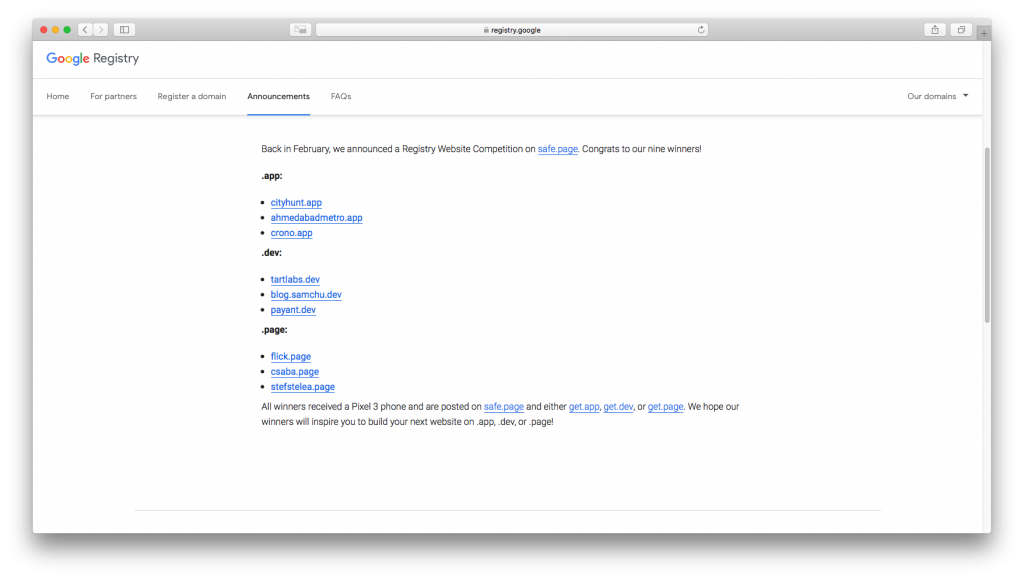Go to the FAQs tab

pos(341,96)
